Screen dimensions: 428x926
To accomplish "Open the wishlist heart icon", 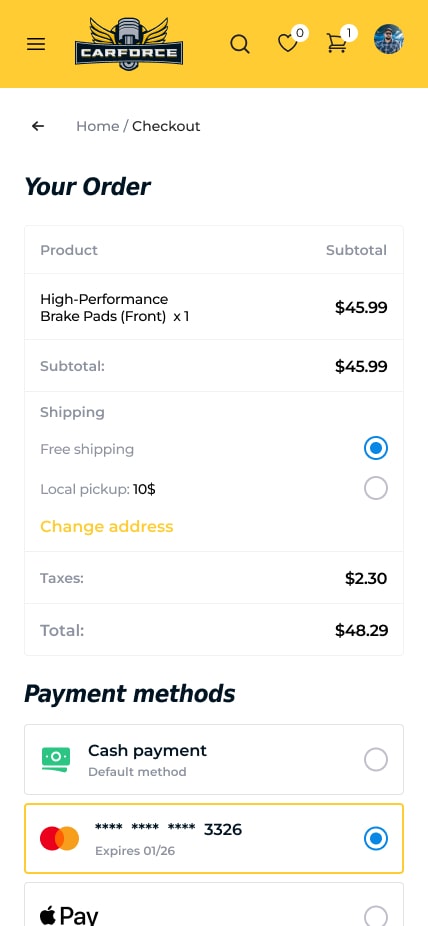I will coord(287,43).
